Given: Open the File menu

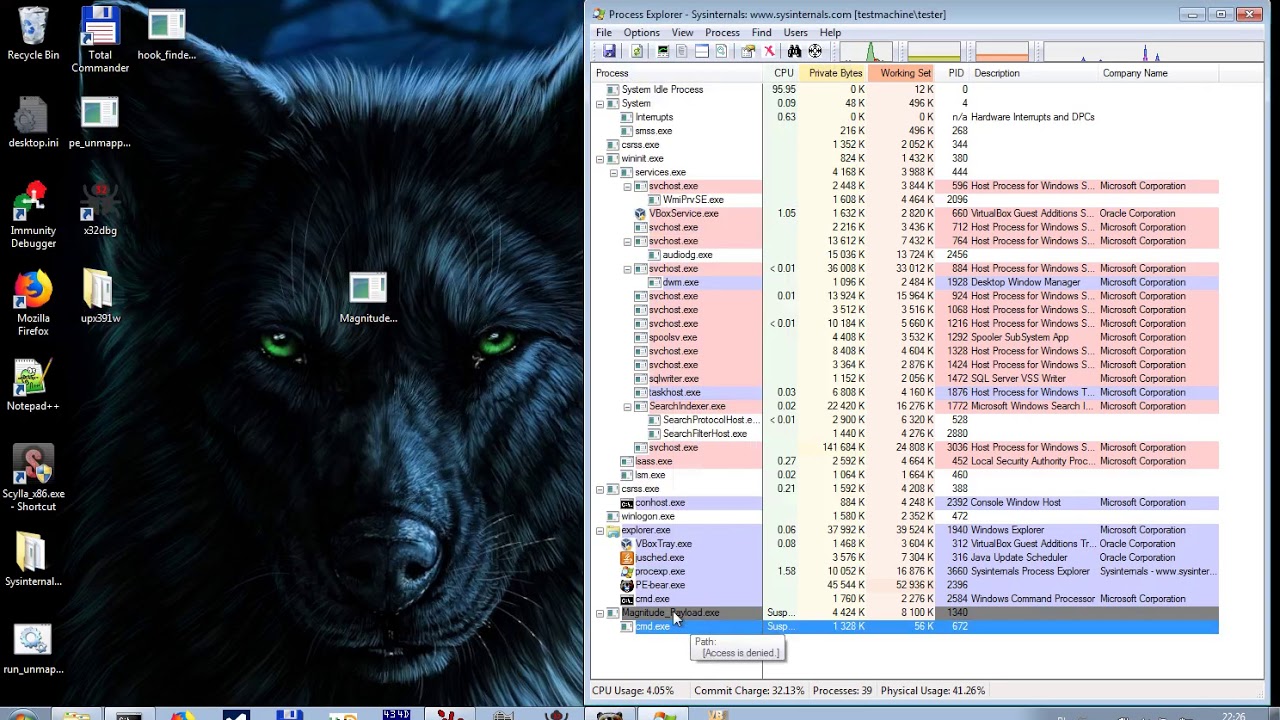Looking at the screenshot, I should coord(604,33).
